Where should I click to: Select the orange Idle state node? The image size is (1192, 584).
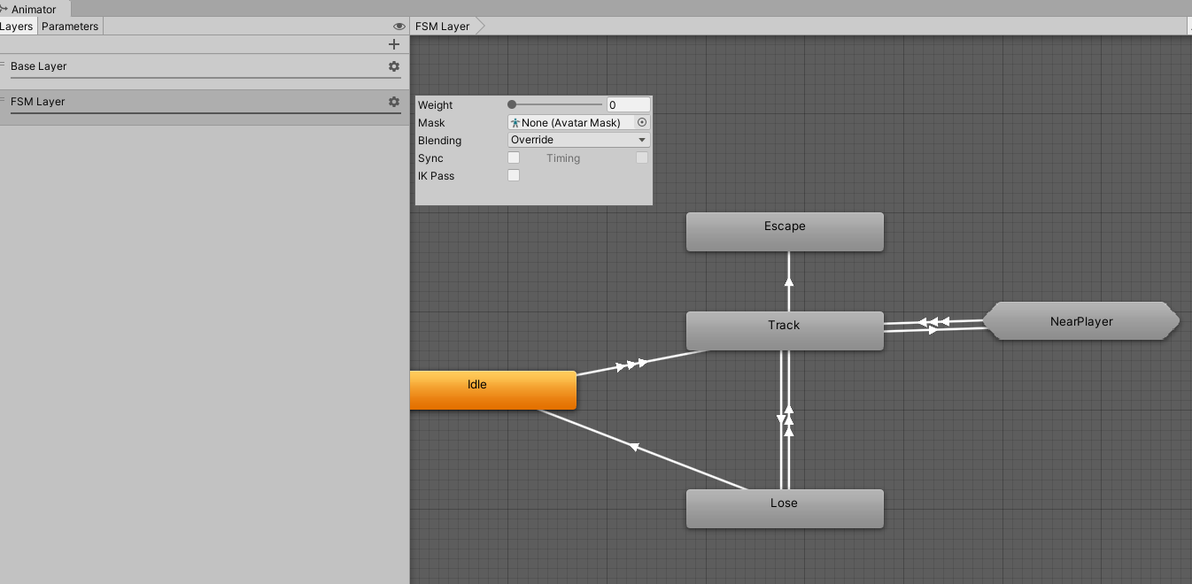[493, 390]
